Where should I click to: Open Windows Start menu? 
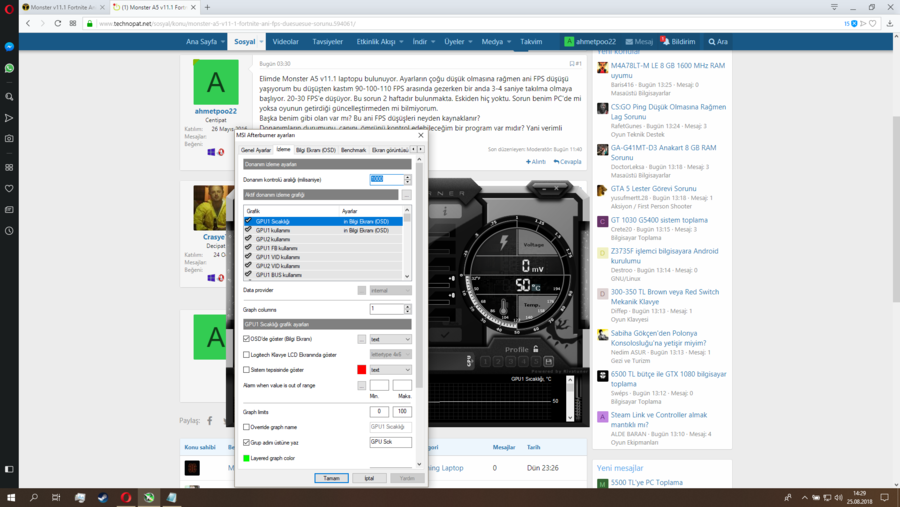pyautogui.click(x=11, y=497)
